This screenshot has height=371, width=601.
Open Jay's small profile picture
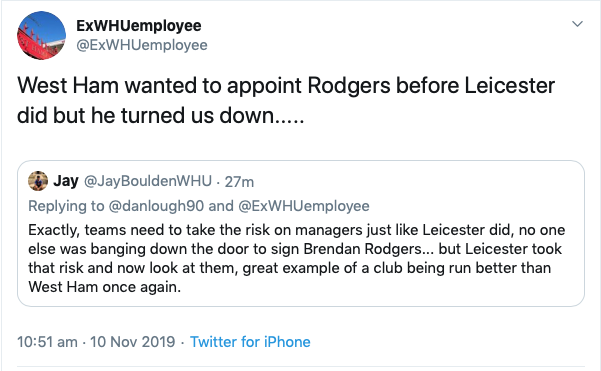[x=38, y=181]
